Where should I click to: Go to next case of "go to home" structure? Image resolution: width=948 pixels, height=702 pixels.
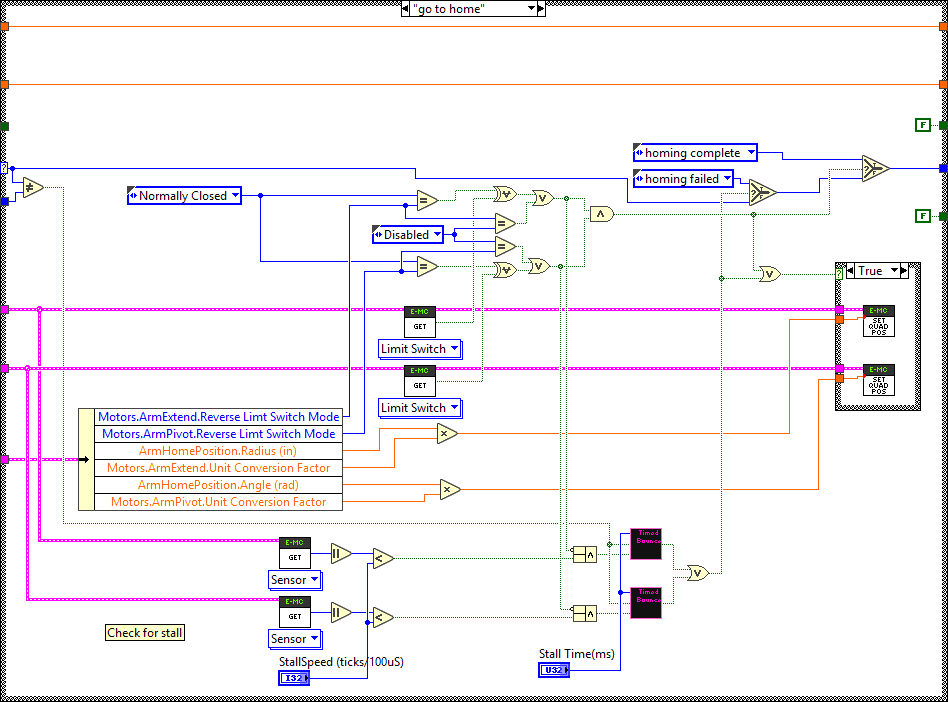pos(541,9)
